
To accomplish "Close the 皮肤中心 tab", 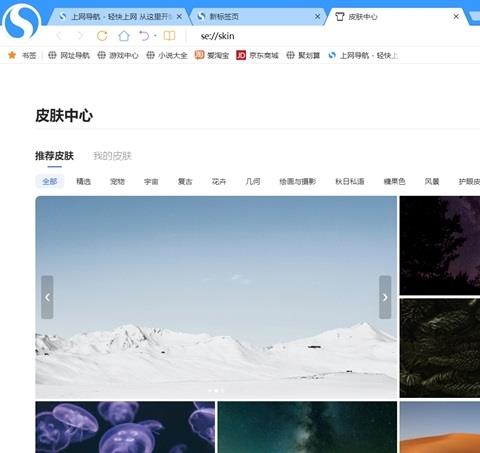I will point(456,16).
